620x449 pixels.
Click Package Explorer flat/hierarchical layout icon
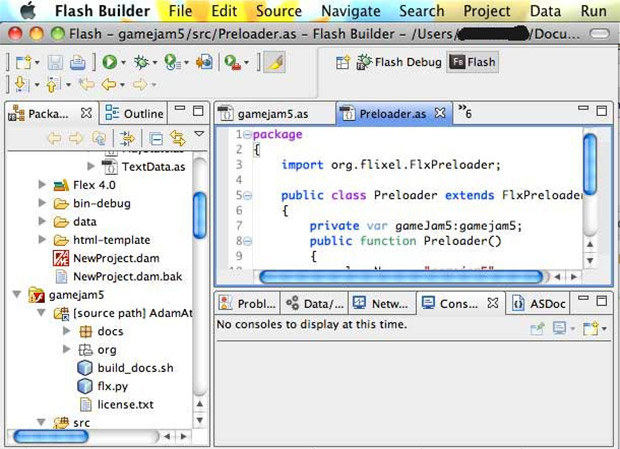click(127, 138)
